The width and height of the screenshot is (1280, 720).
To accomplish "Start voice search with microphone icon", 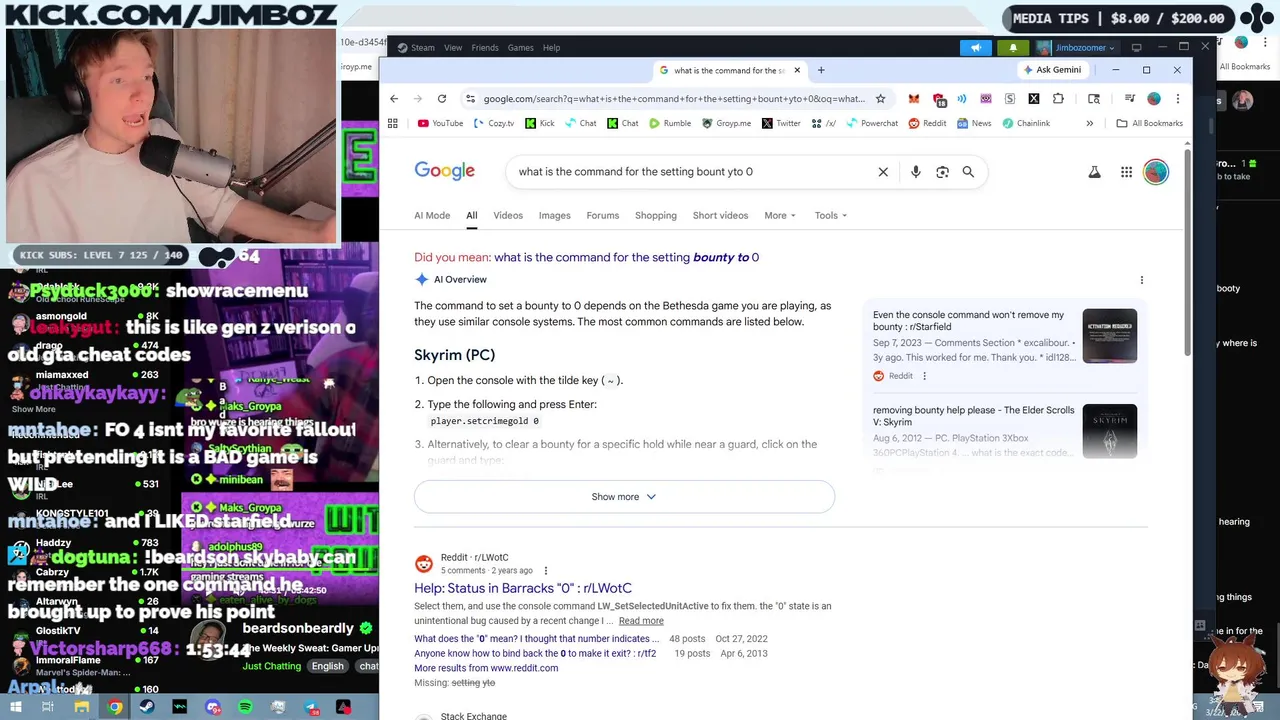I will [x=915, y=172].
